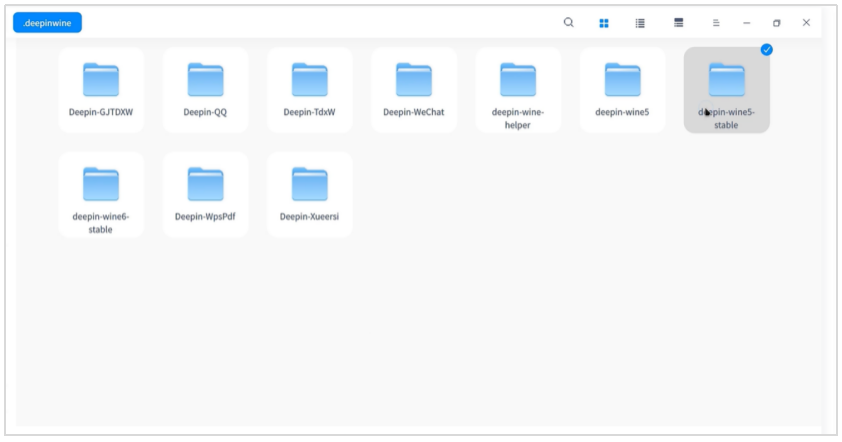Select the Deepin-Xueersi folder

[x=309, y=185]
